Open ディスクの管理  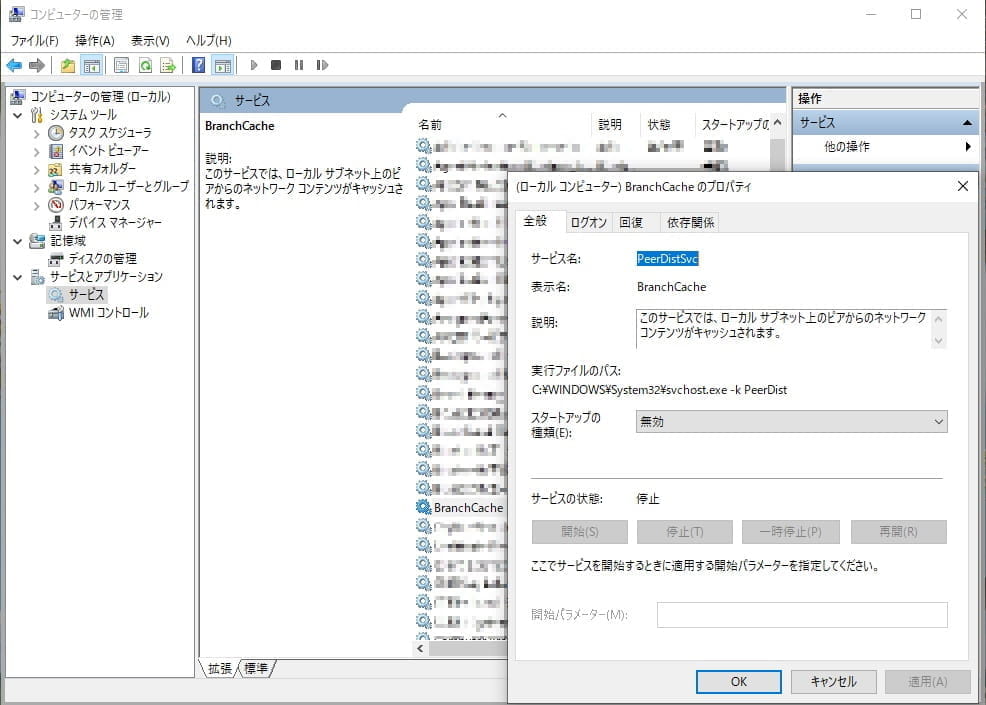pos(102,258)
